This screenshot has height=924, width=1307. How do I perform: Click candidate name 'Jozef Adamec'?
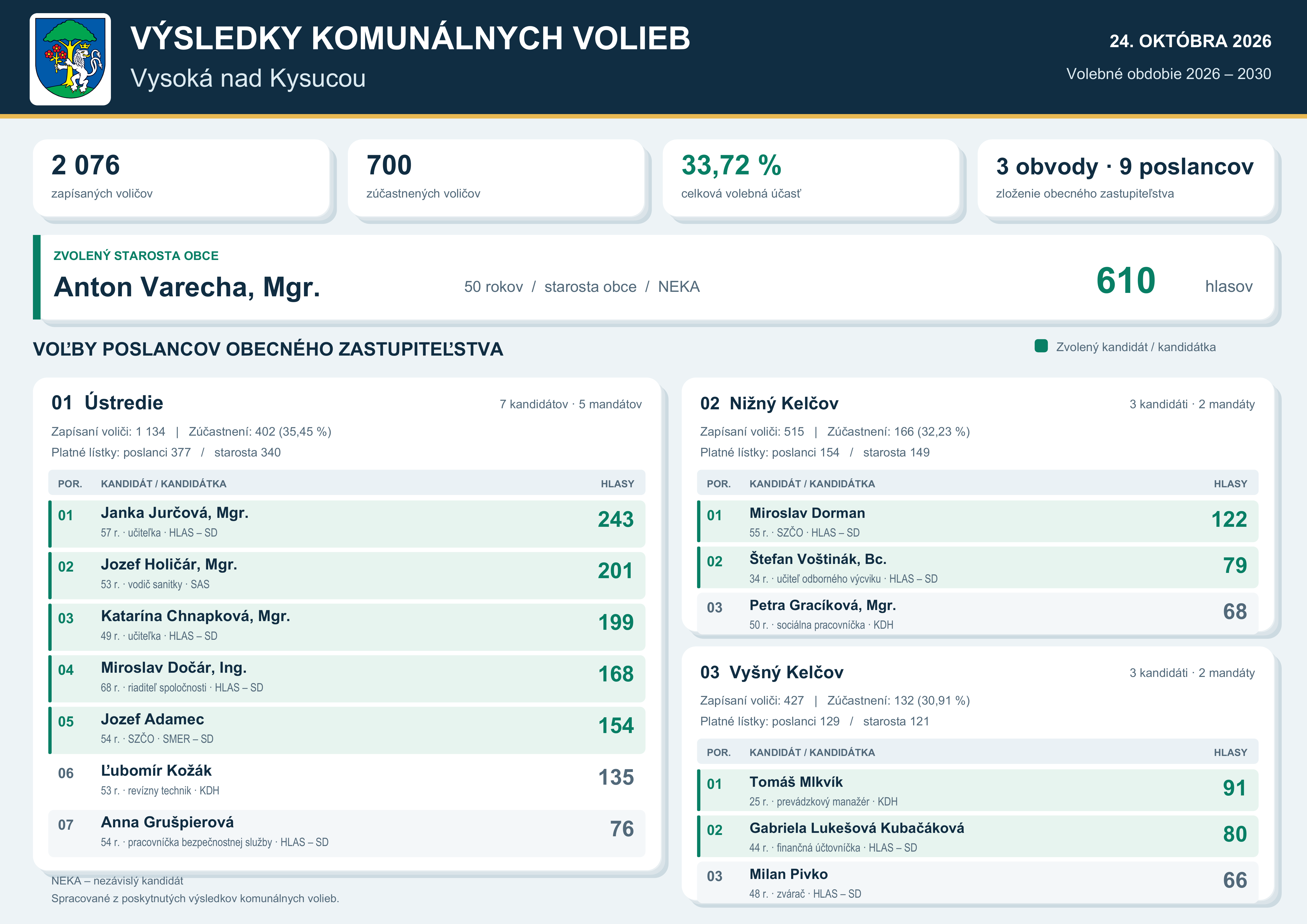pos(152,720)
